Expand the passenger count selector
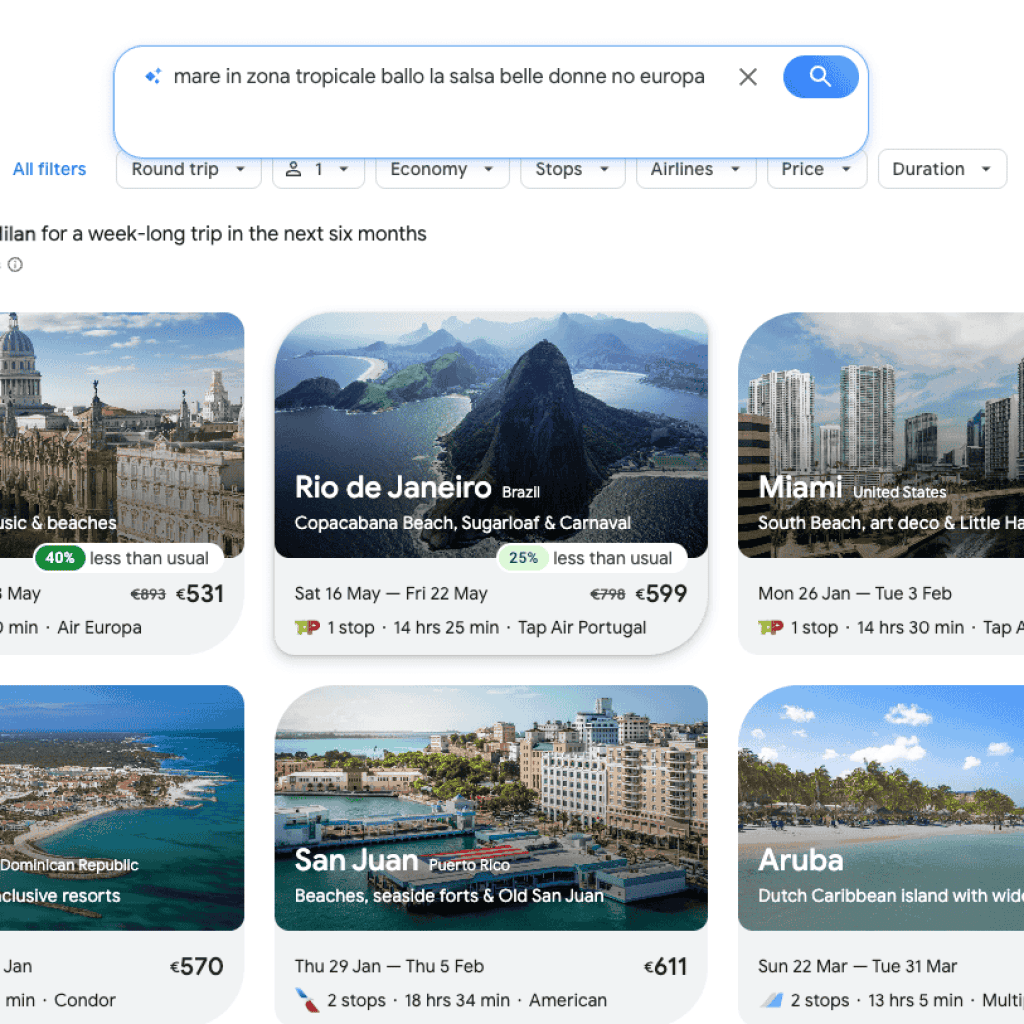Viewport: 1024px width, 1024px height. pos(318,169)
